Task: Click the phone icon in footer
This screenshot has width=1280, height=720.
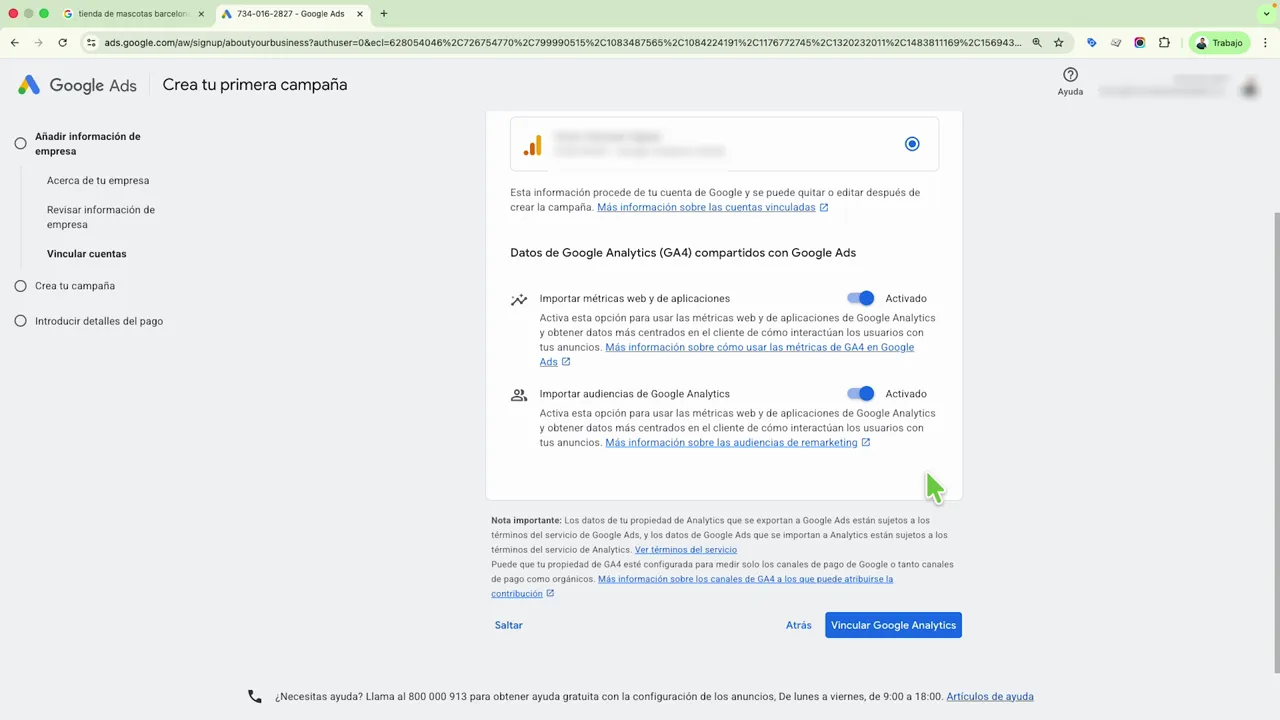Action: (255, 697)
